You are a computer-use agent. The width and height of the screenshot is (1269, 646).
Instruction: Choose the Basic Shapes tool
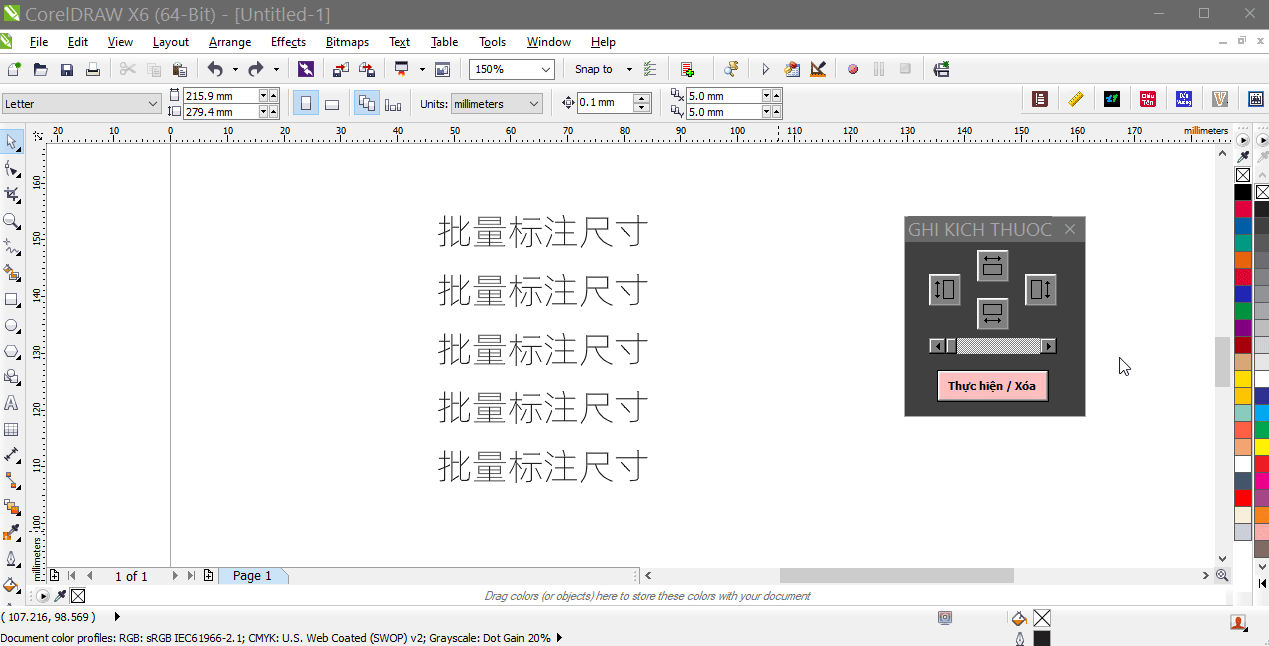click(x=12, y=377)
